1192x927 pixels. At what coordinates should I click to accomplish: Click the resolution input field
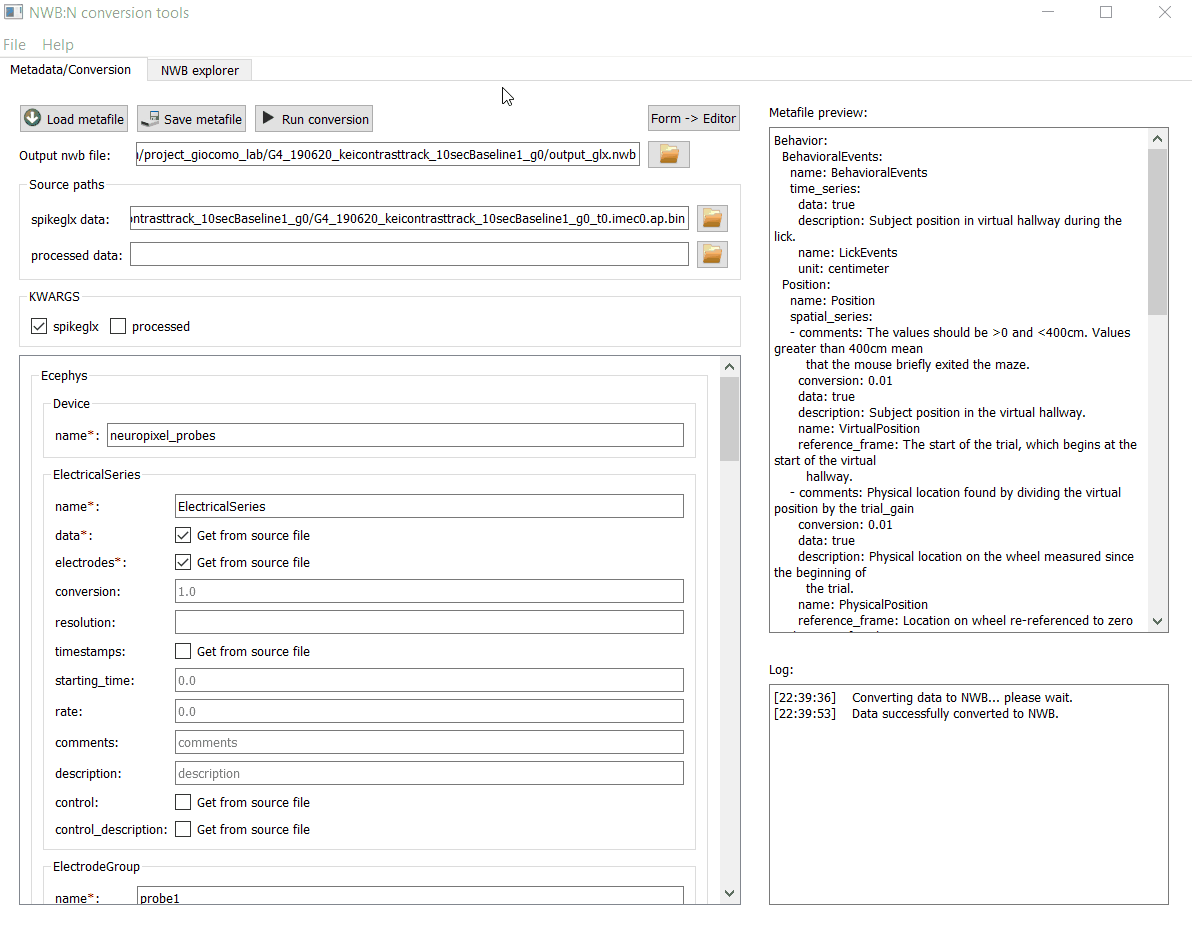click(430, 622)
